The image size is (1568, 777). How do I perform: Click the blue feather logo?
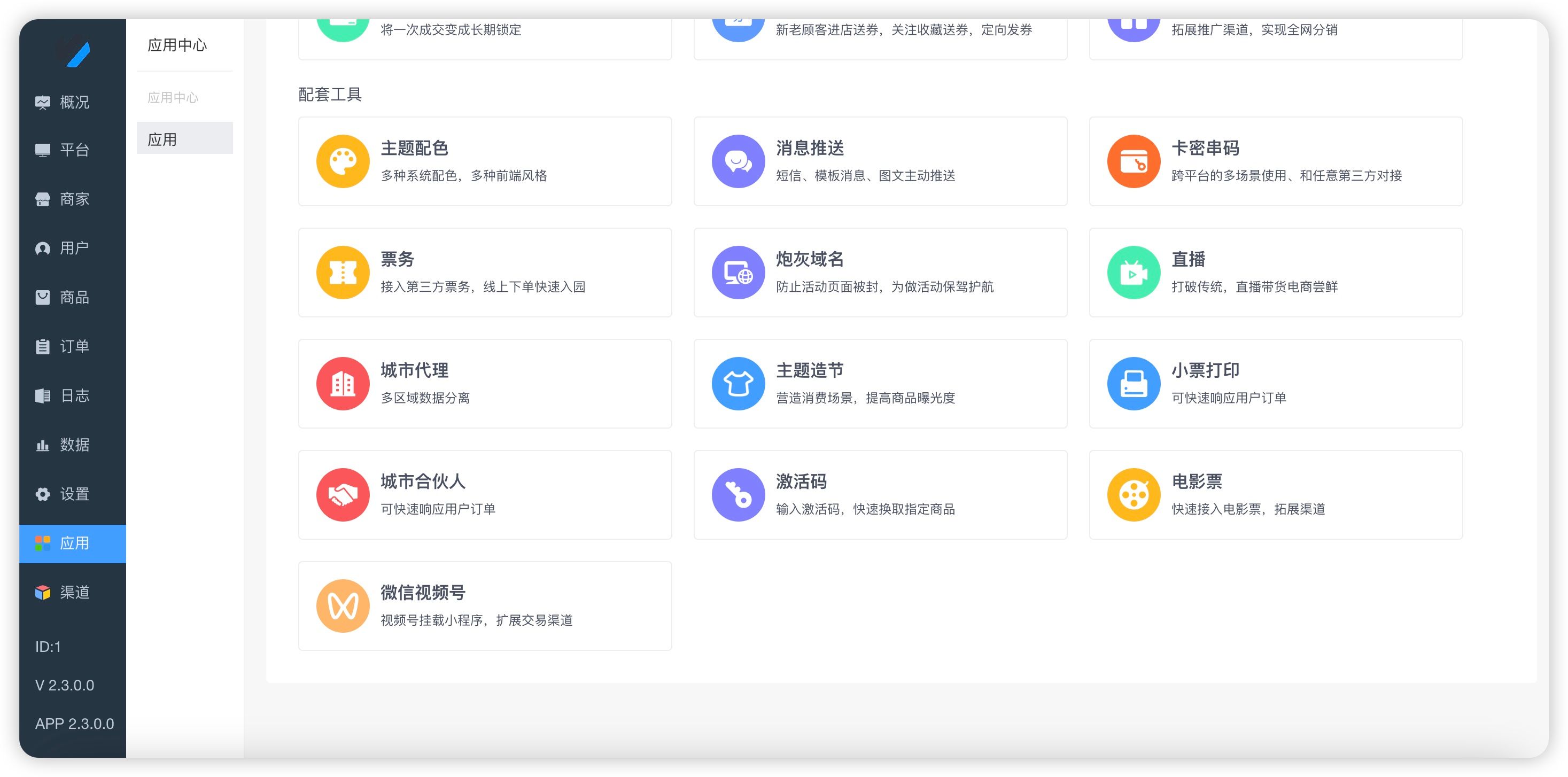click(77, 53)
